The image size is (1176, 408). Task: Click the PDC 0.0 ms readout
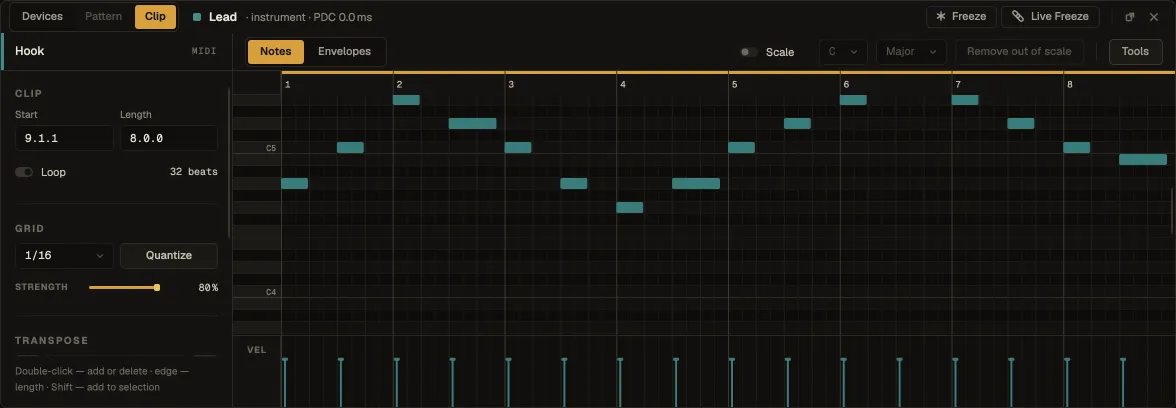(x=342, y=16)
